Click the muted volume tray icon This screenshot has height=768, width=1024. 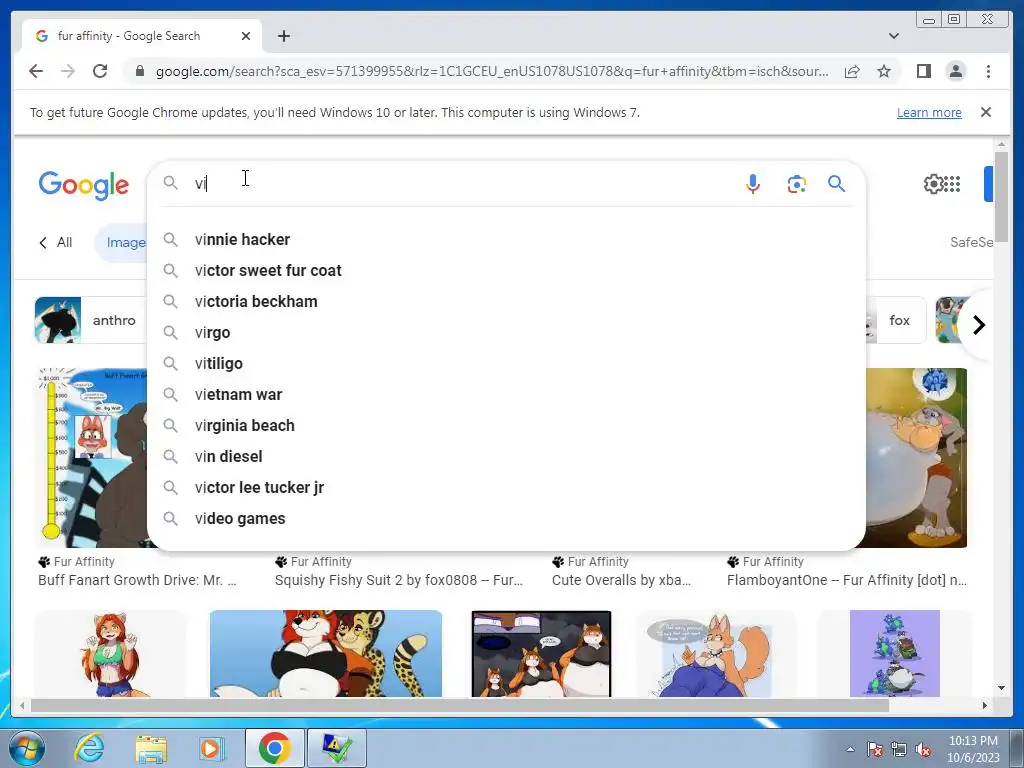924,750
